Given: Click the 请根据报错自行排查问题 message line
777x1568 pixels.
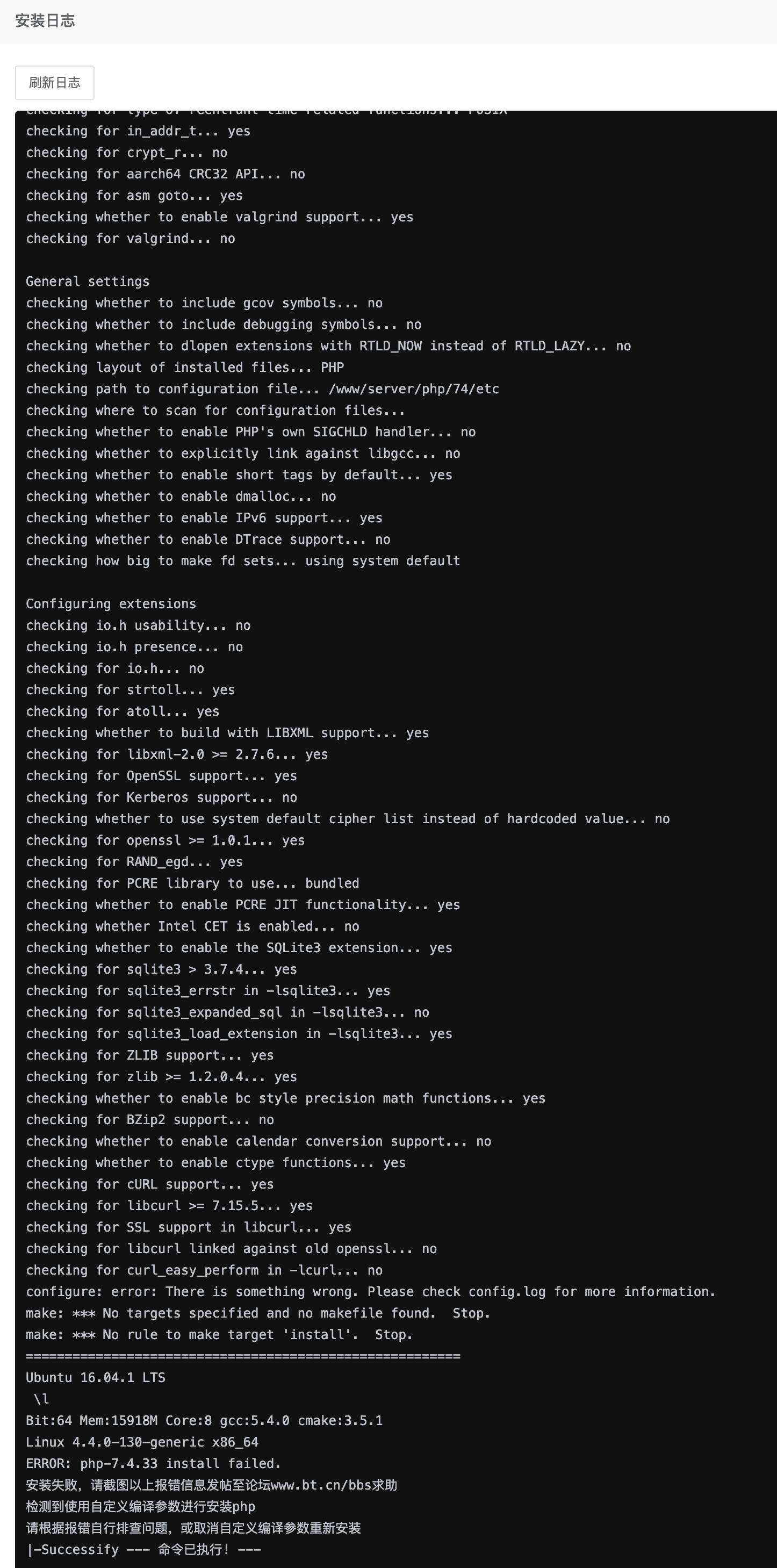Looking at the screenshot, I should click(193, 1528).
